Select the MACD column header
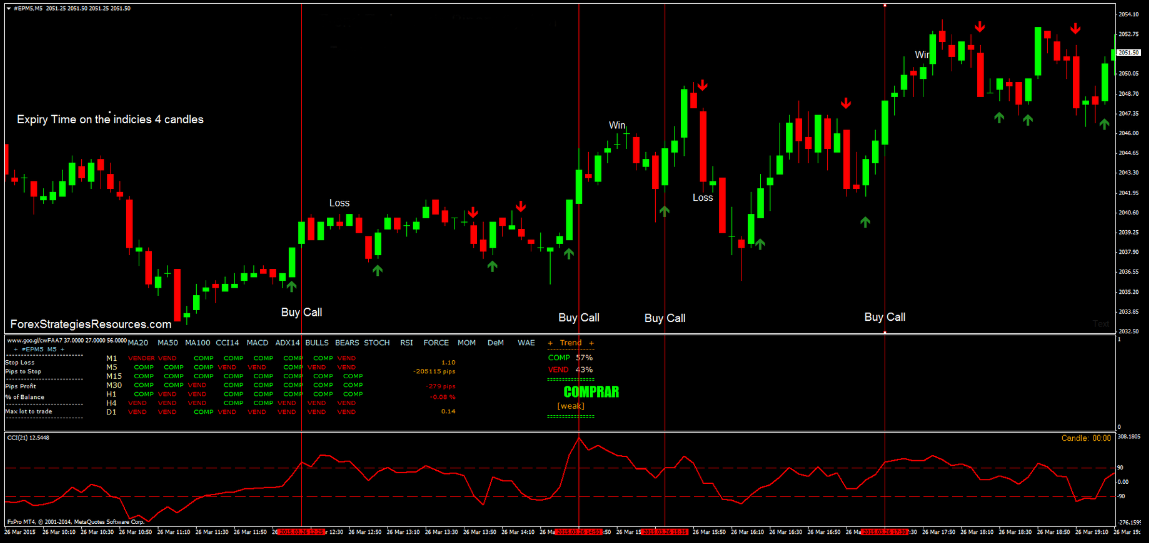 click(x=257, y=342)
